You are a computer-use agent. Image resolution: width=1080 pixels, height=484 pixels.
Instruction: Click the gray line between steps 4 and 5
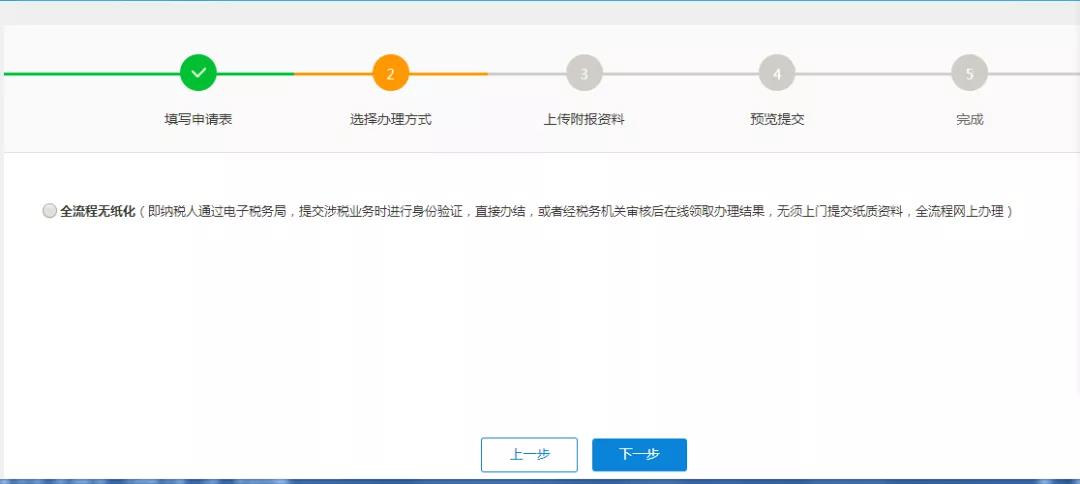873,73
